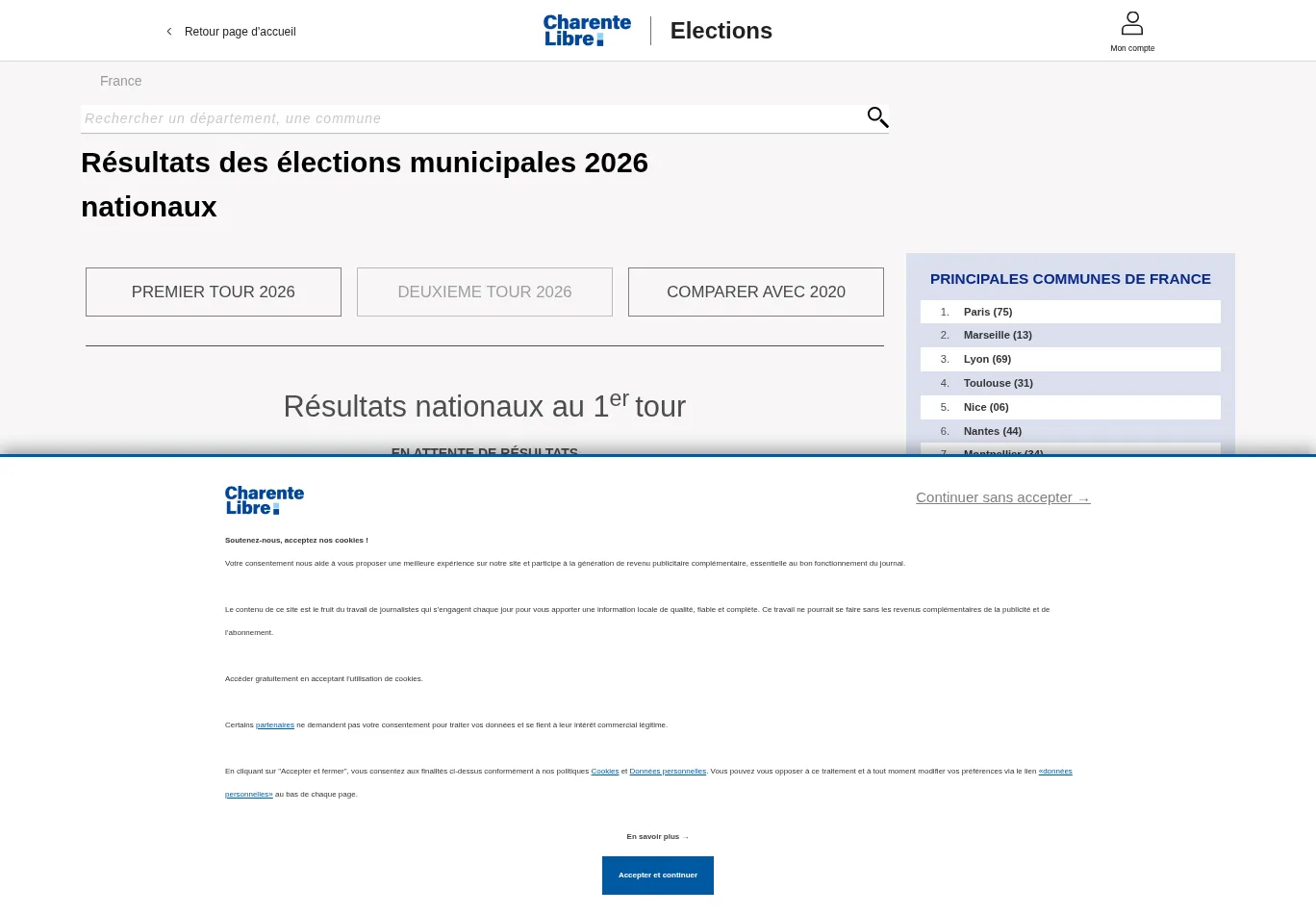The height and width of the screenshot is (914, 1316).
Task: Click the Charente Libre logo in cookie banner
Action: [265, 500]
